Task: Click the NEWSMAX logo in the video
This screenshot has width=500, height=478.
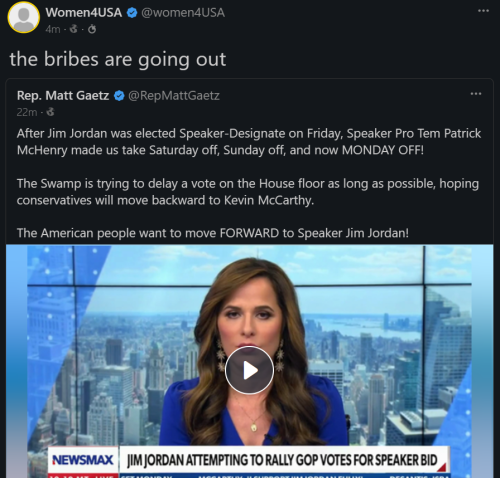Action: [83, 460]
